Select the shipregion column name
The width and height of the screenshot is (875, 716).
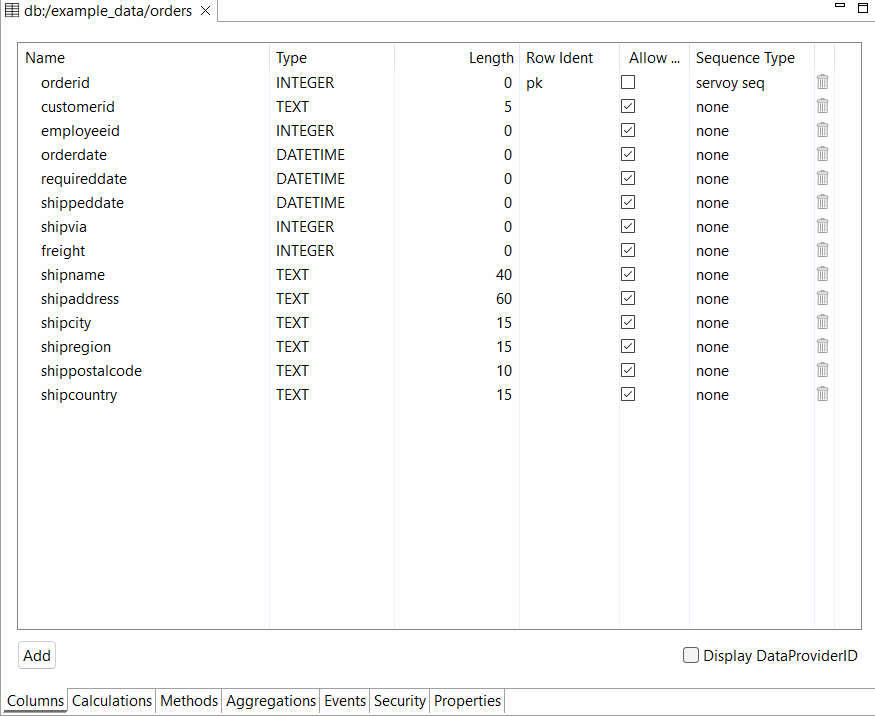point(76,347)
